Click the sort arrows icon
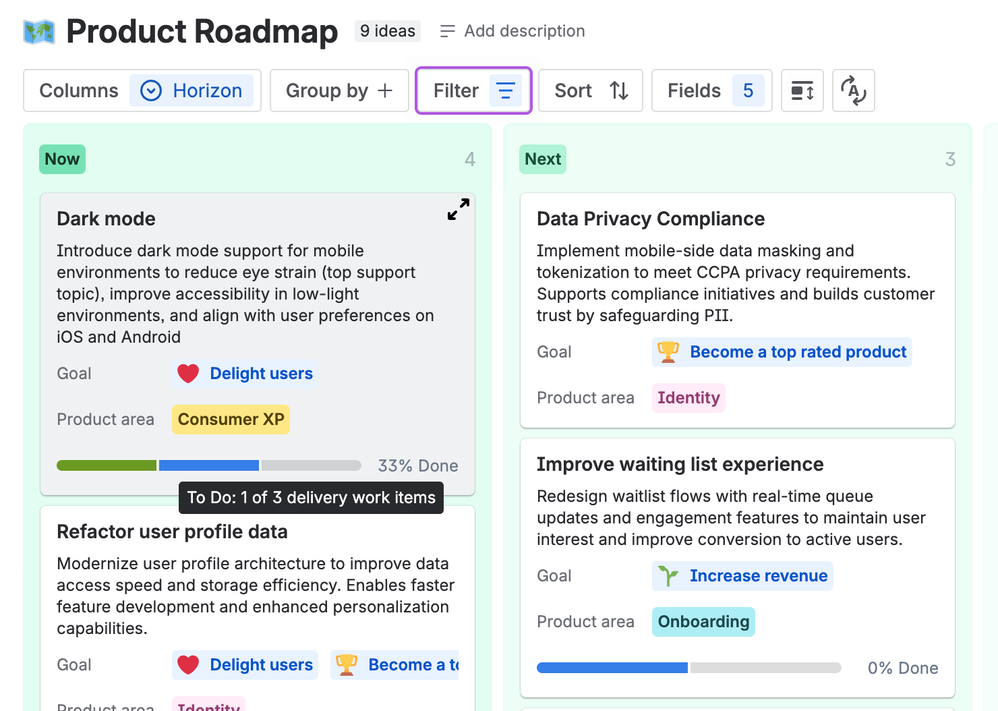Viewport: 998px width, 711px height. pos(619,91)
